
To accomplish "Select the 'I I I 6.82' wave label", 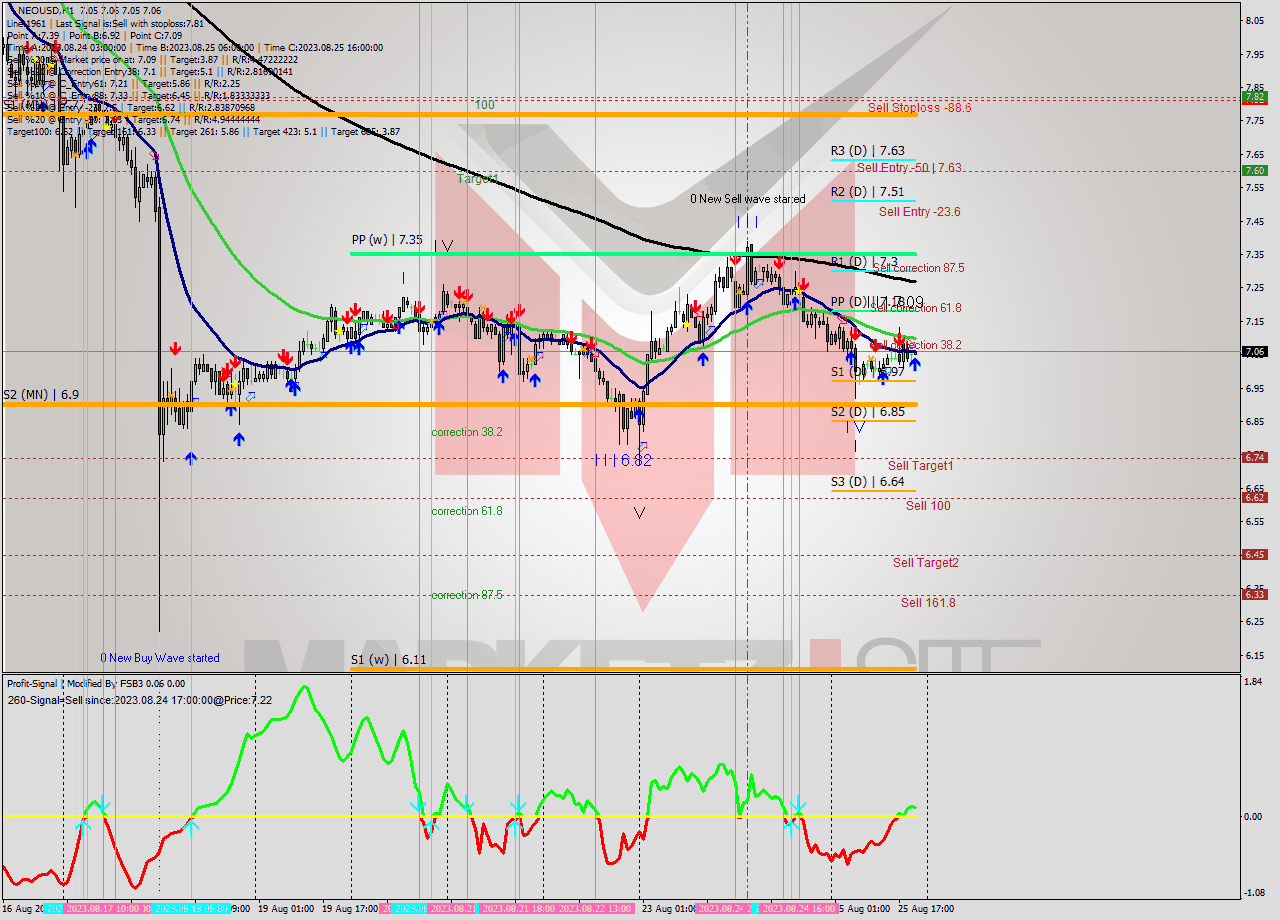I will click(622, 460).
